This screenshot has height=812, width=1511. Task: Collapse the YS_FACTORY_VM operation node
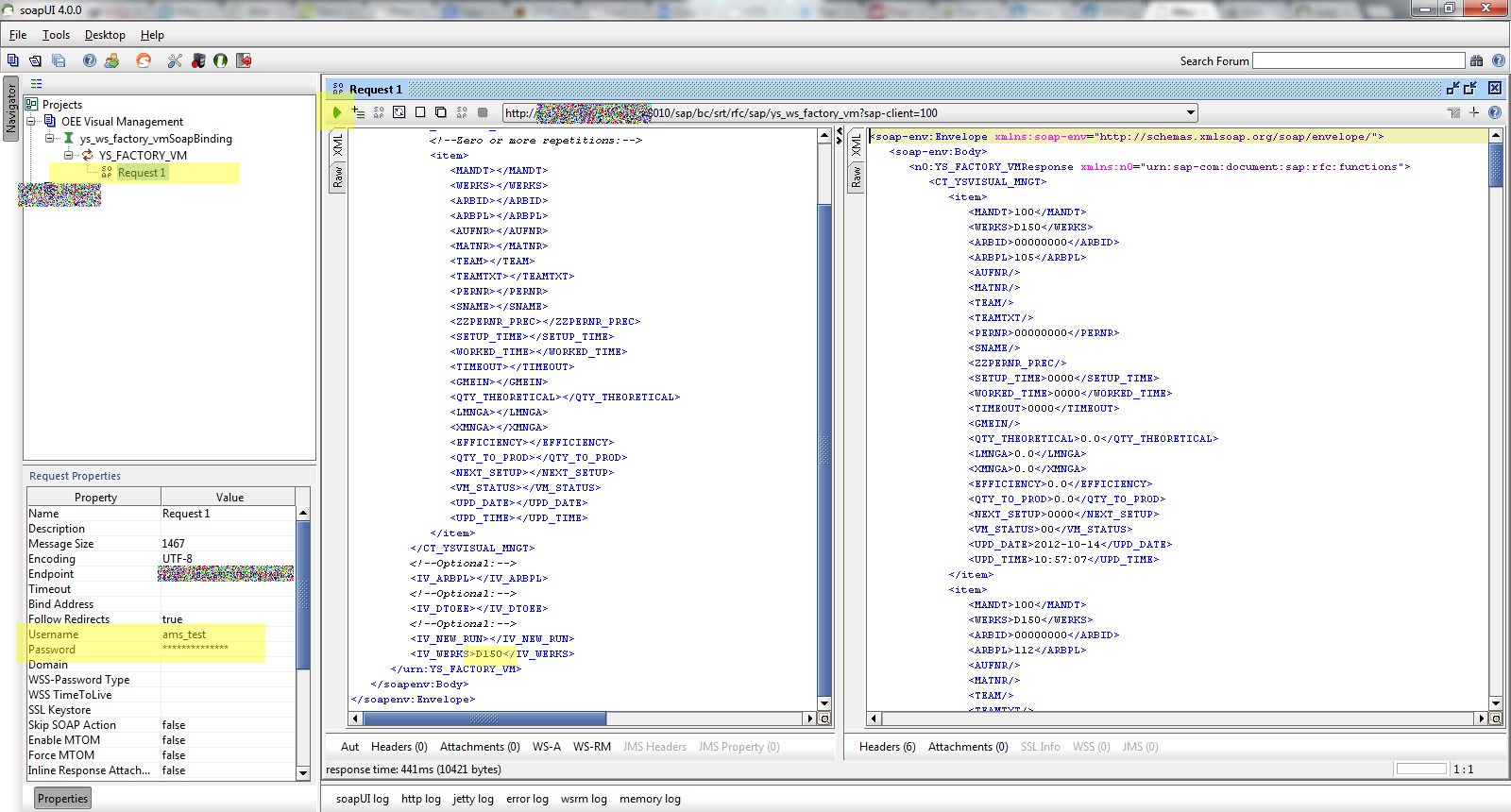(x=69, y=155)
